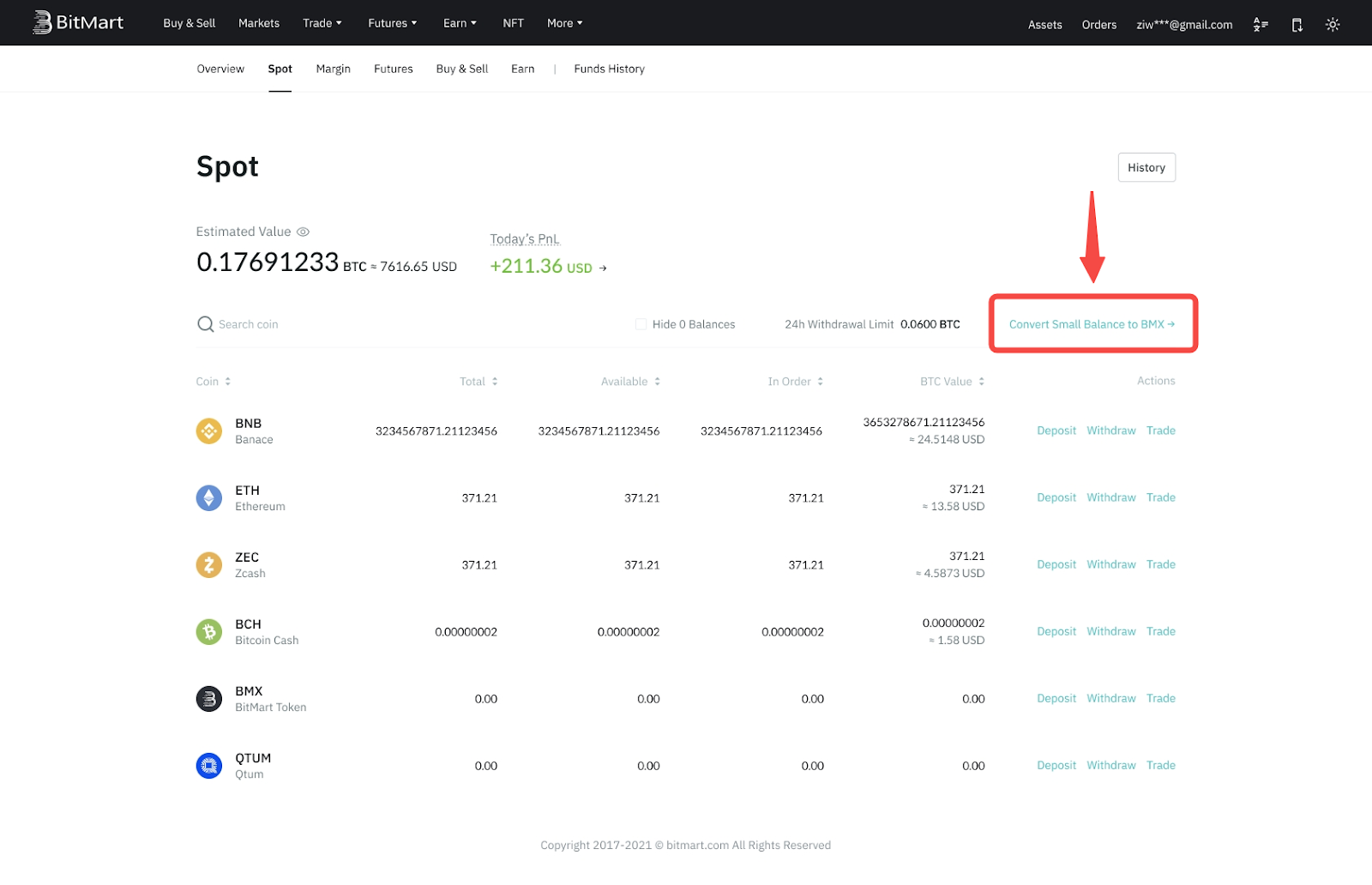Deposit BNB
This screenshot has height=885, width=1372.
tap(1056, 430)
